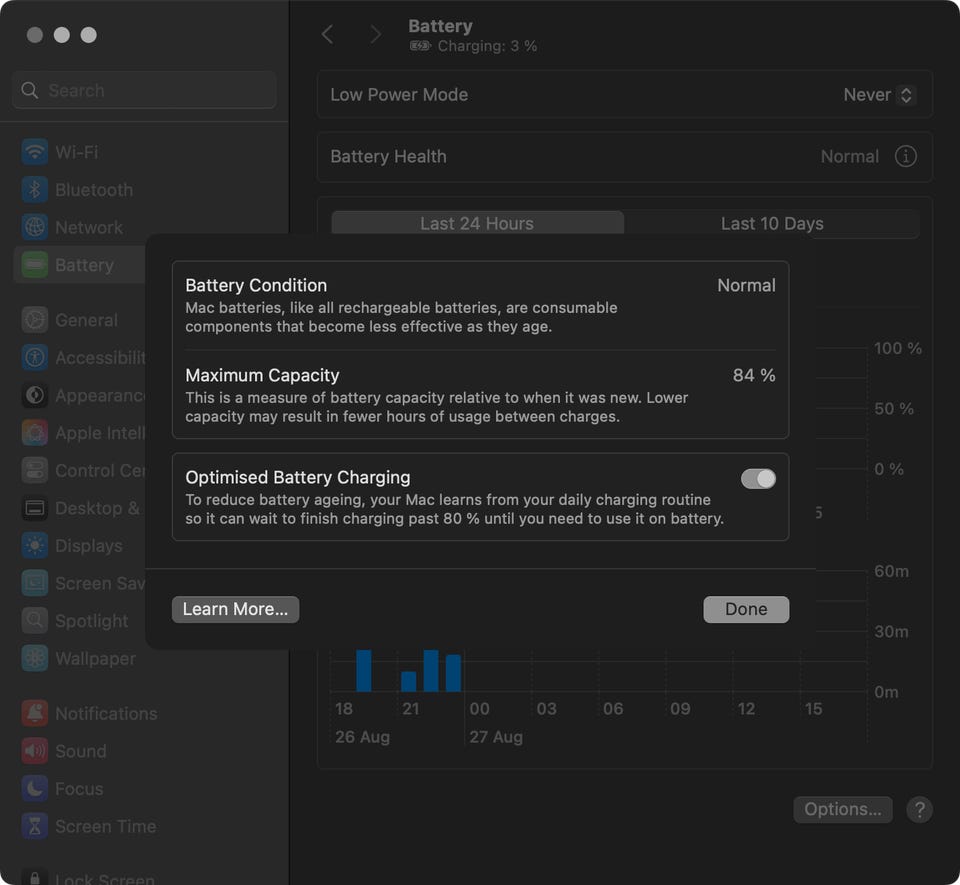Go back with the left chevron
Screen dimensions: 960x885
pyautogui.click(x=327, y=35)
